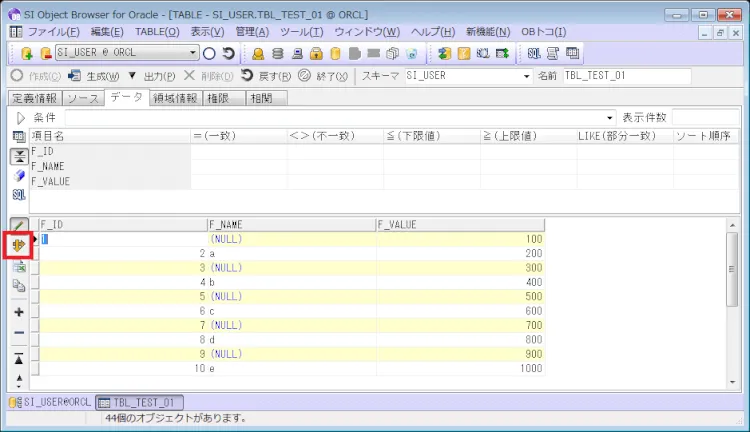This screenshot has height=432, width=750.
Task: Click the object copy documents icon
Action: click(392, 53)
